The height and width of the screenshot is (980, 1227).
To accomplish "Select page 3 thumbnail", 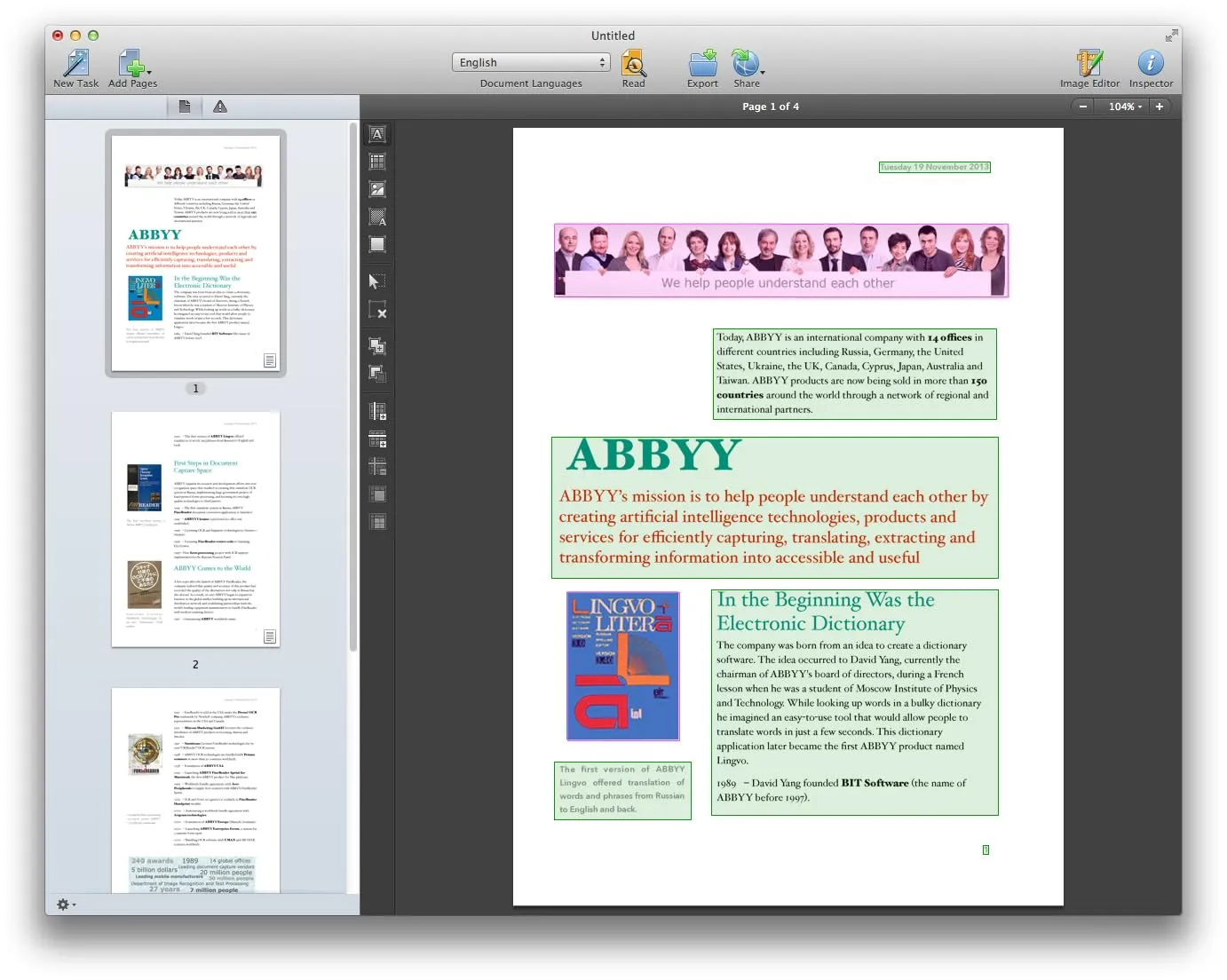I will [x=195, y=790].
